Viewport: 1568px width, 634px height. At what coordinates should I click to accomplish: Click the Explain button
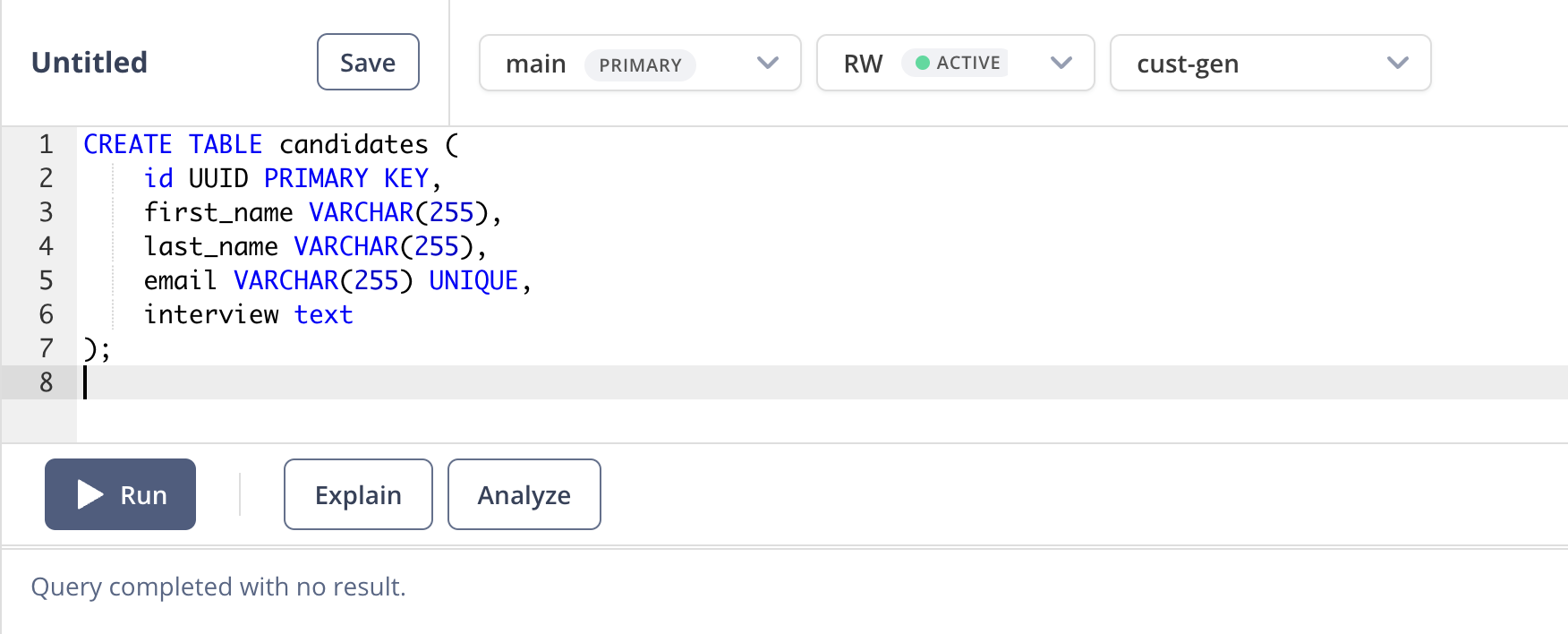(x=358, y=494)
